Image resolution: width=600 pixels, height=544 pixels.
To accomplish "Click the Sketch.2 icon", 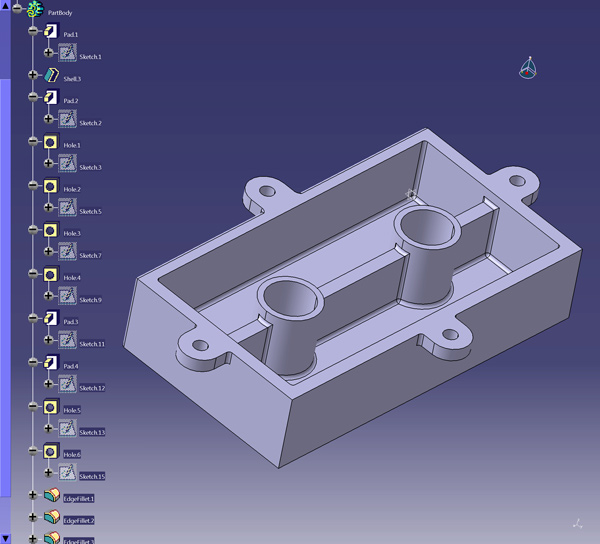I will tap(67, 120).
